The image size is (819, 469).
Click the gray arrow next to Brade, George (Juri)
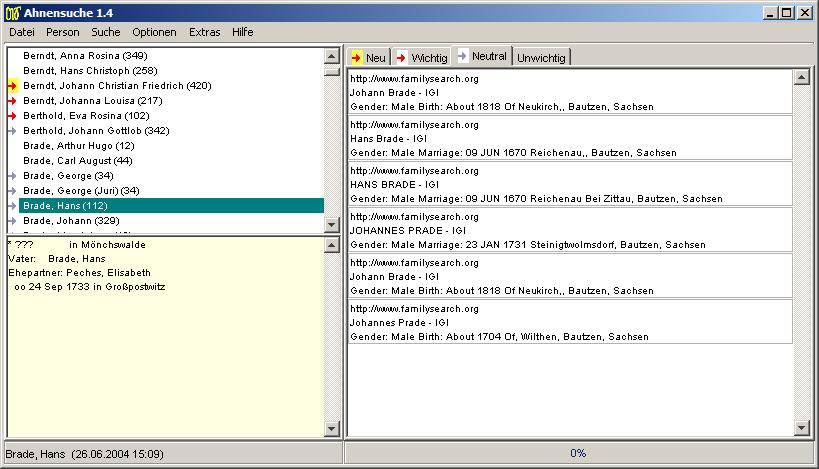(13, 191)
